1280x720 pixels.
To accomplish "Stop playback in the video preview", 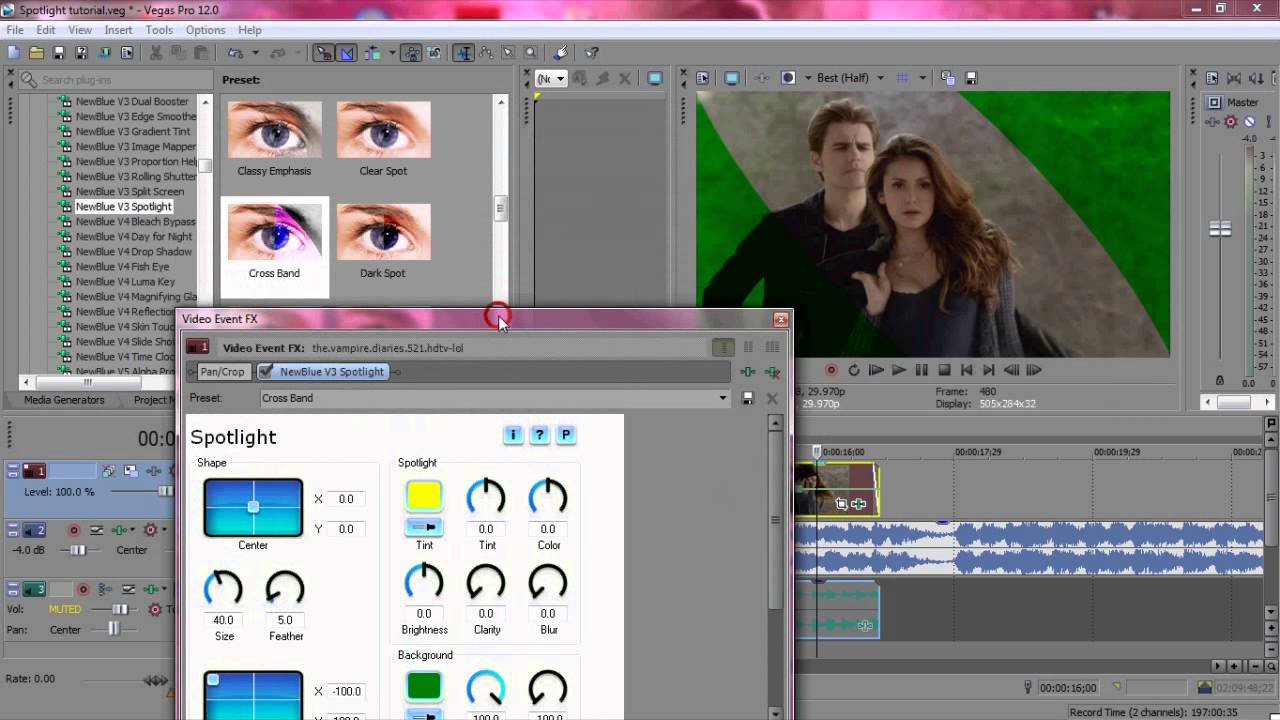I will [x=945, y=370].
